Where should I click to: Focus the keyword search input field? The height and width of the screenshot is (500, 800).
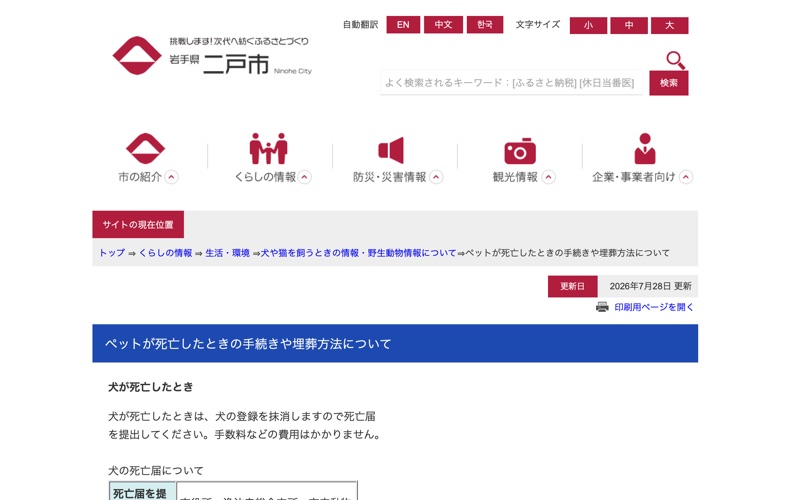[x=511, y=83]
